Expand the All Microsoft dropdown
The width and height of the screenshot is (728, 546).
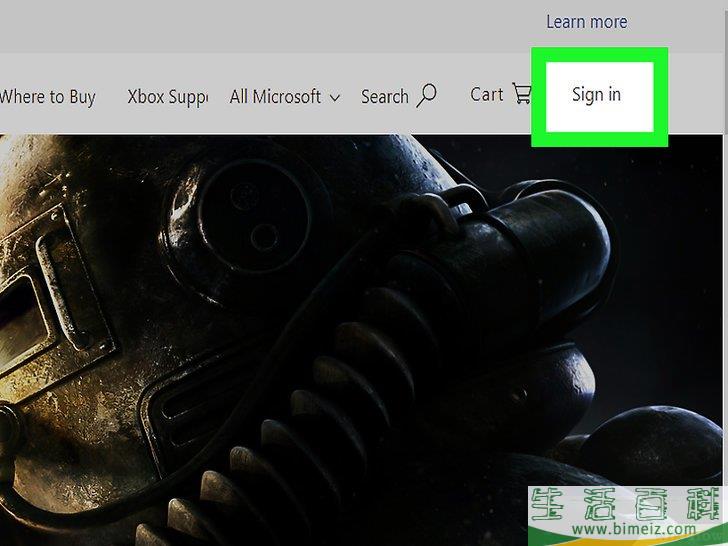285,97
